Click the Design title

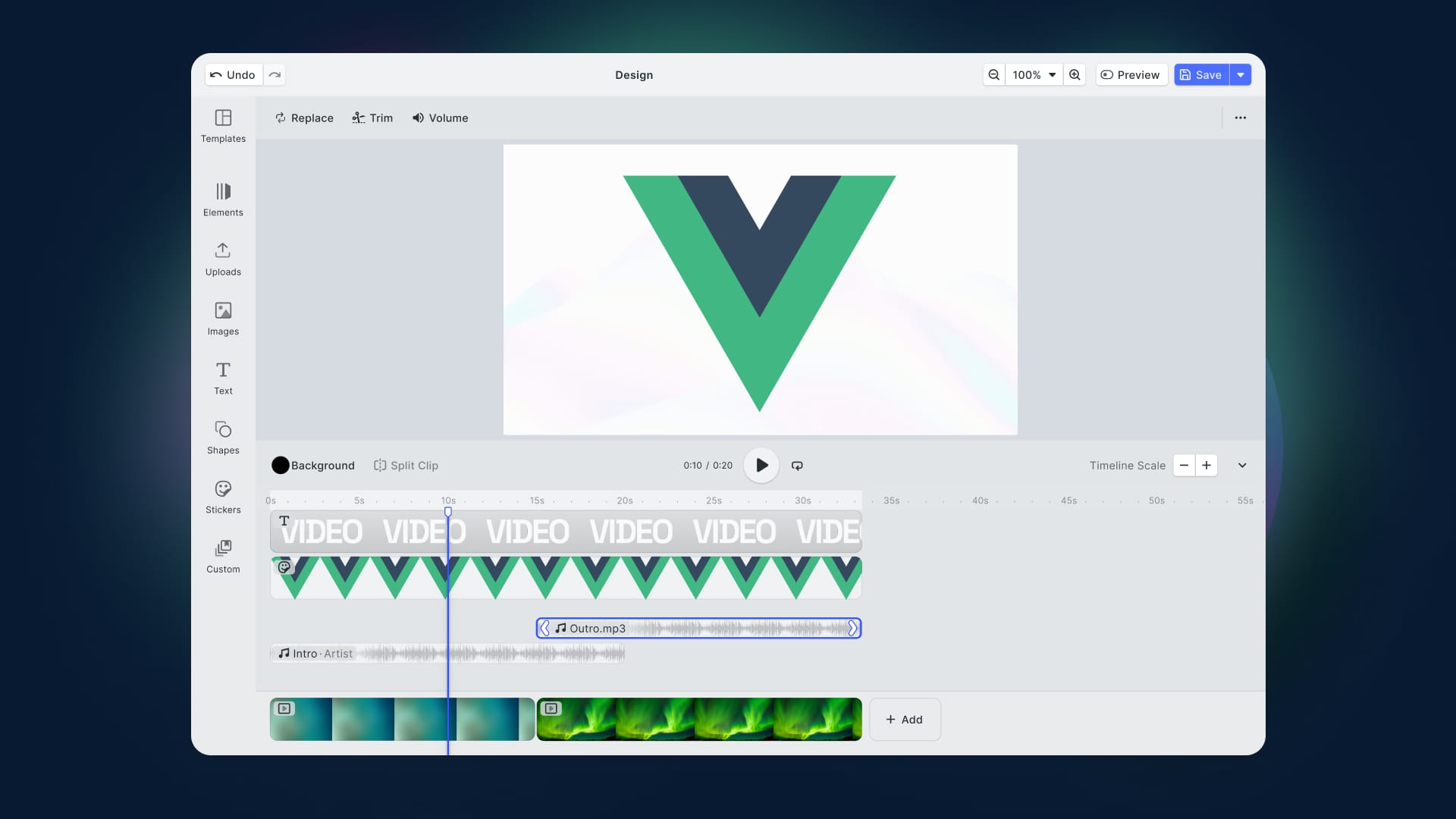(x=634, y=74)
